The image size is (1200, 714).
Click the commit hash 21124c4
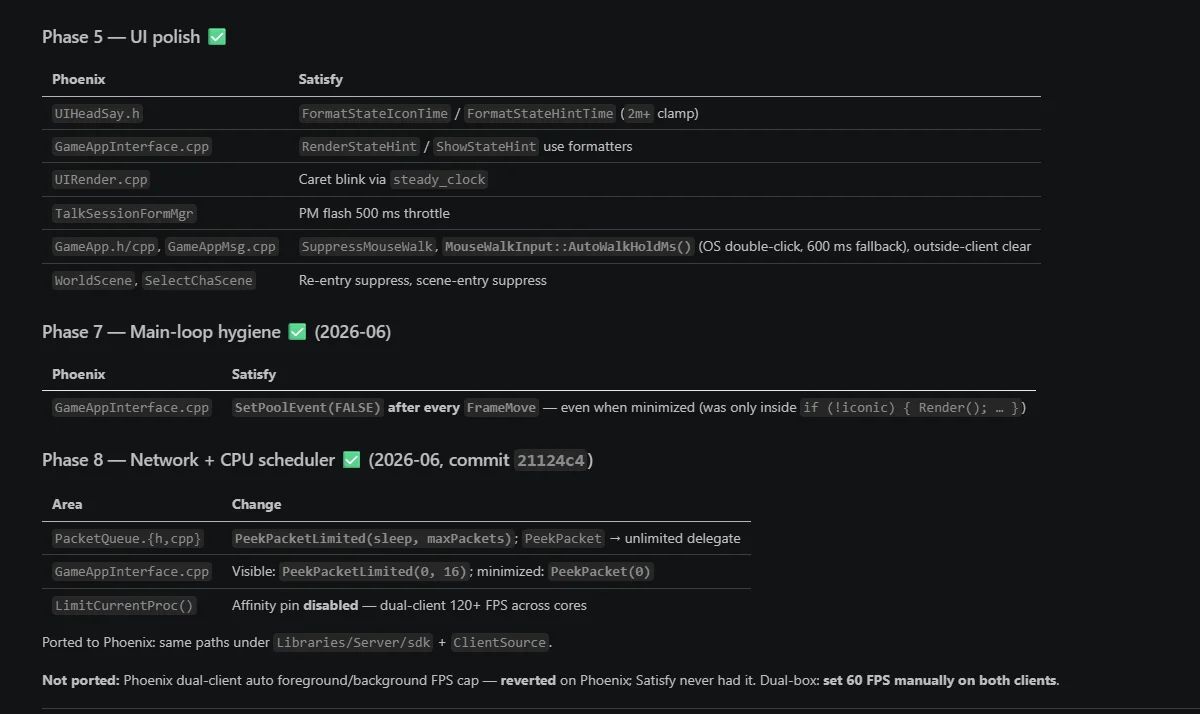[550, 461]
